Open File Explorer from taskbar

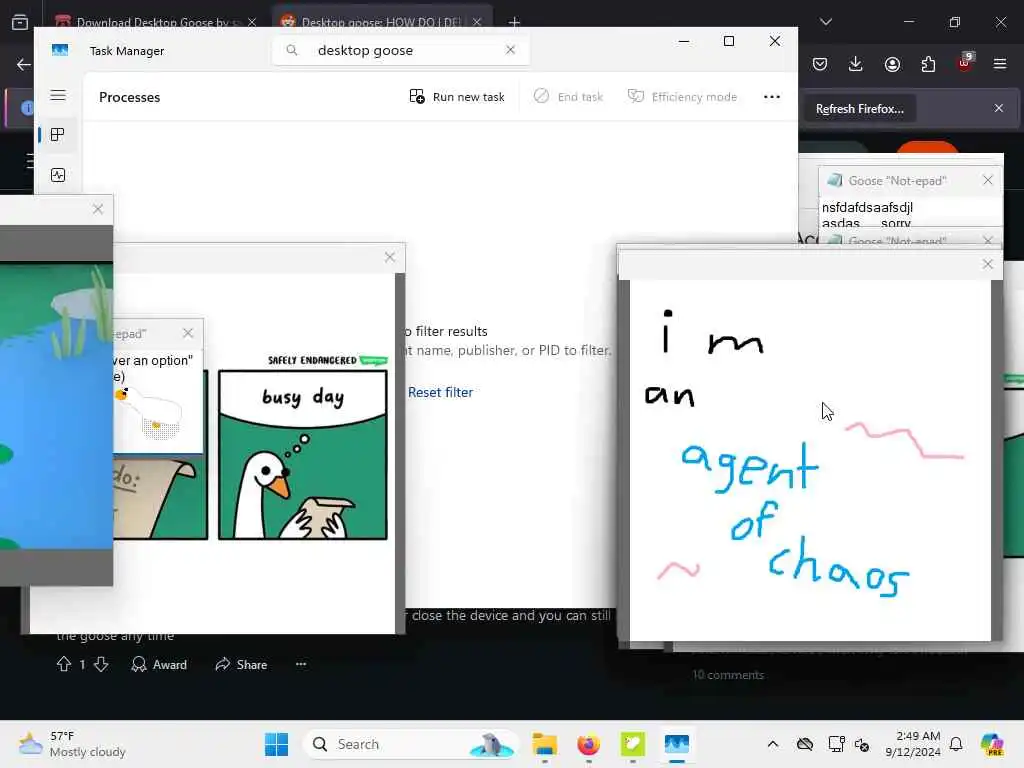pos(545,744)
